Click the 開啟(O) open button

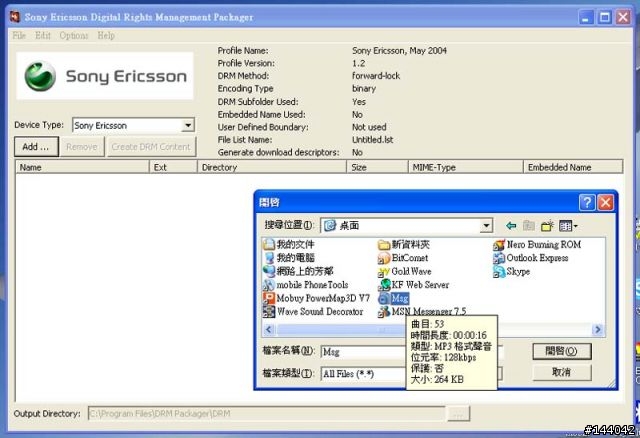coord(562,351)
